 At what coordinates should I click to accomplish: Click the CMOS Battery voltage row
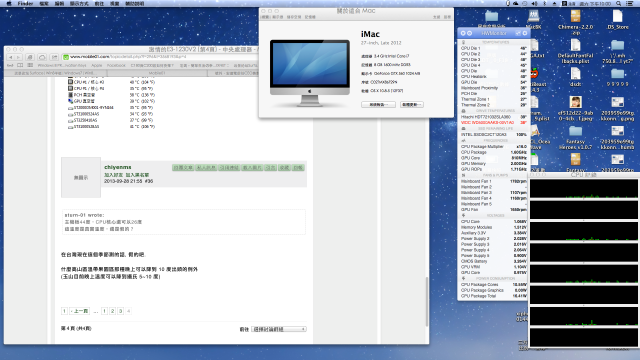pyautogui.click(x=493, y=261)
